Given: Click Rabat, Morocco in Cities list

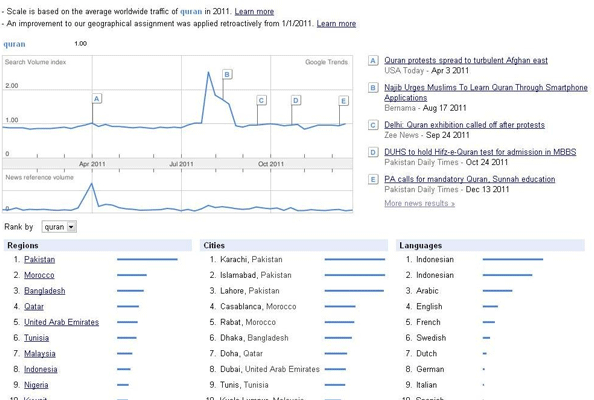Looking at the screenshot, I should [x=248, y=322].
